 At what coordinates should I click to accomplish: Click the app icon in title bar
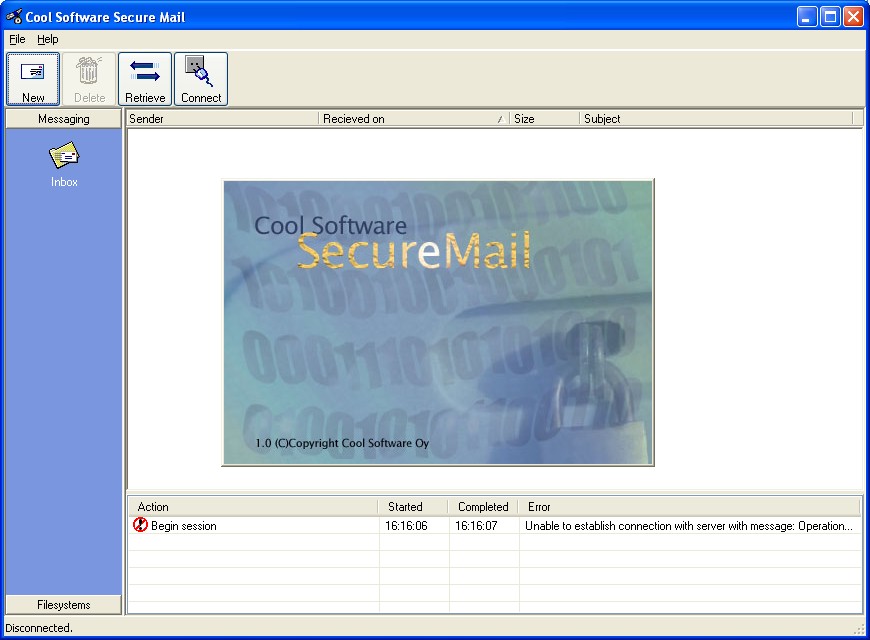point(13,17)
